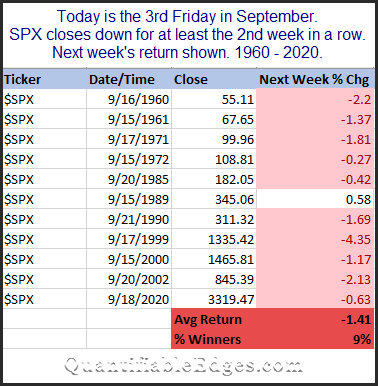The image size is (378, 386).
Task: Select the 9/21/1990 date cell
Action: pos(129,219)
